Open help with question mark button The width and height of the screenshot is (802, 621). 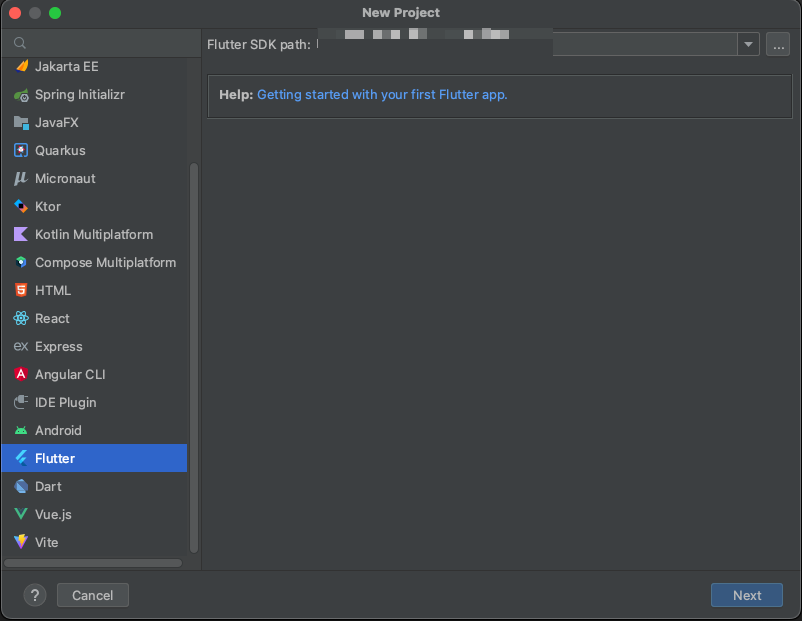pos(35,595)
